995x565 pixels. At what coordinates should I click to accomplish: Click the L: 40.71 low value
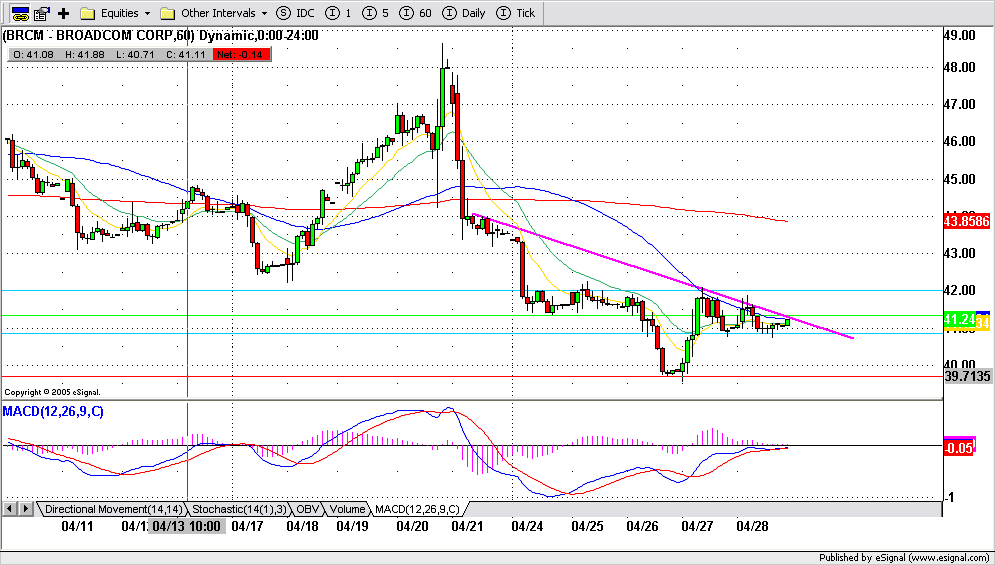point(135,55)
